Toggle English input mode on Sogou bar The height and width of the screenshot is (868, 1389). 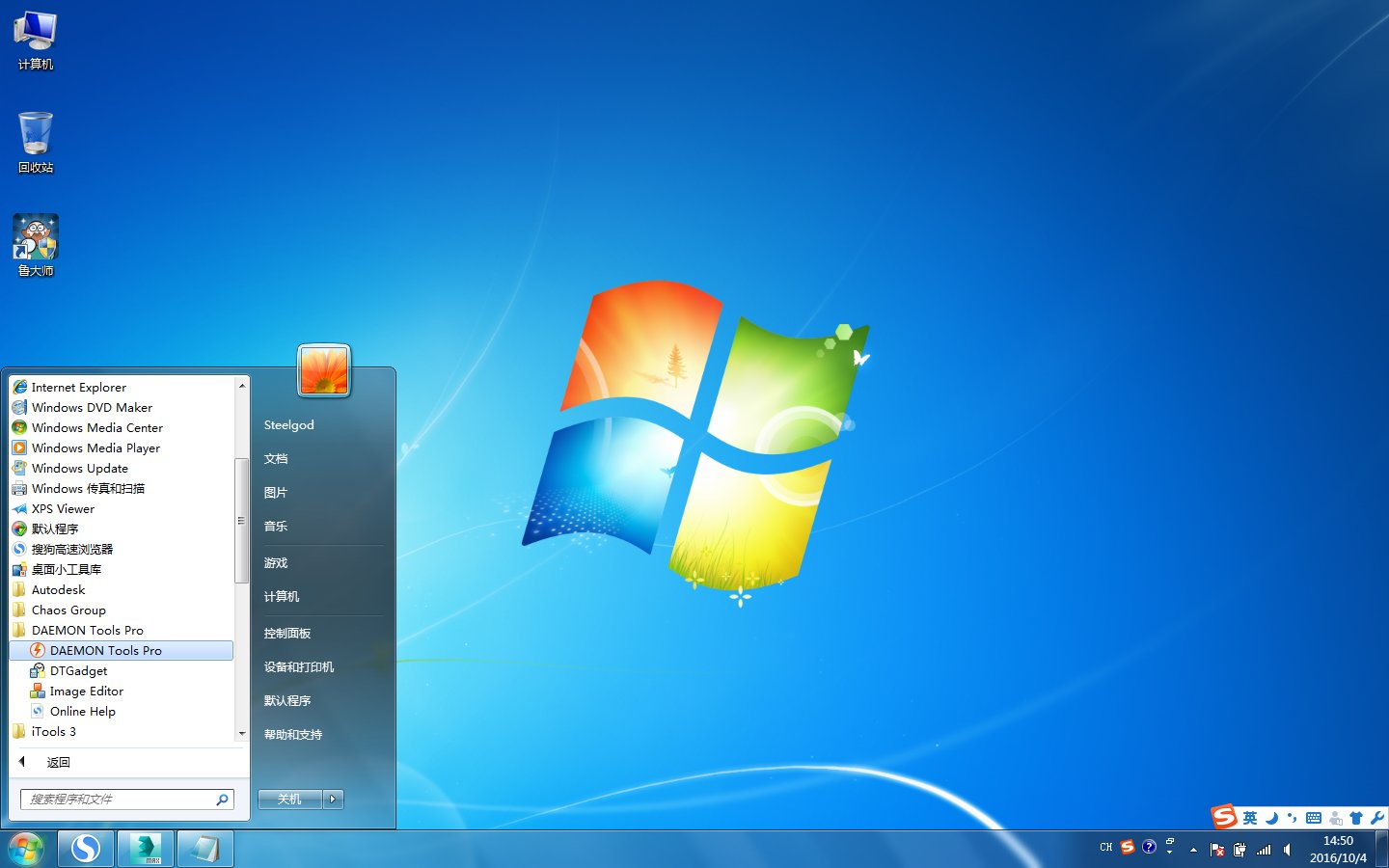click(1249, 817)
